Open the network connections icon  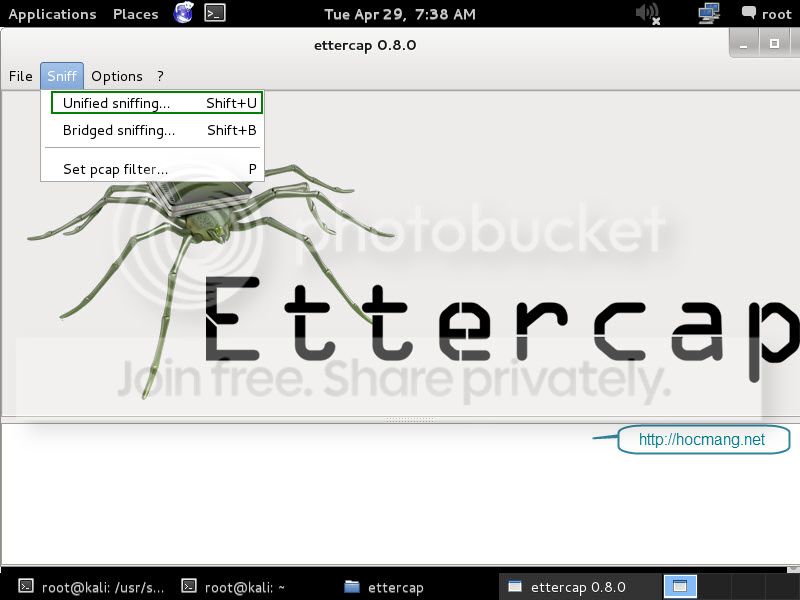click(709, 13)
